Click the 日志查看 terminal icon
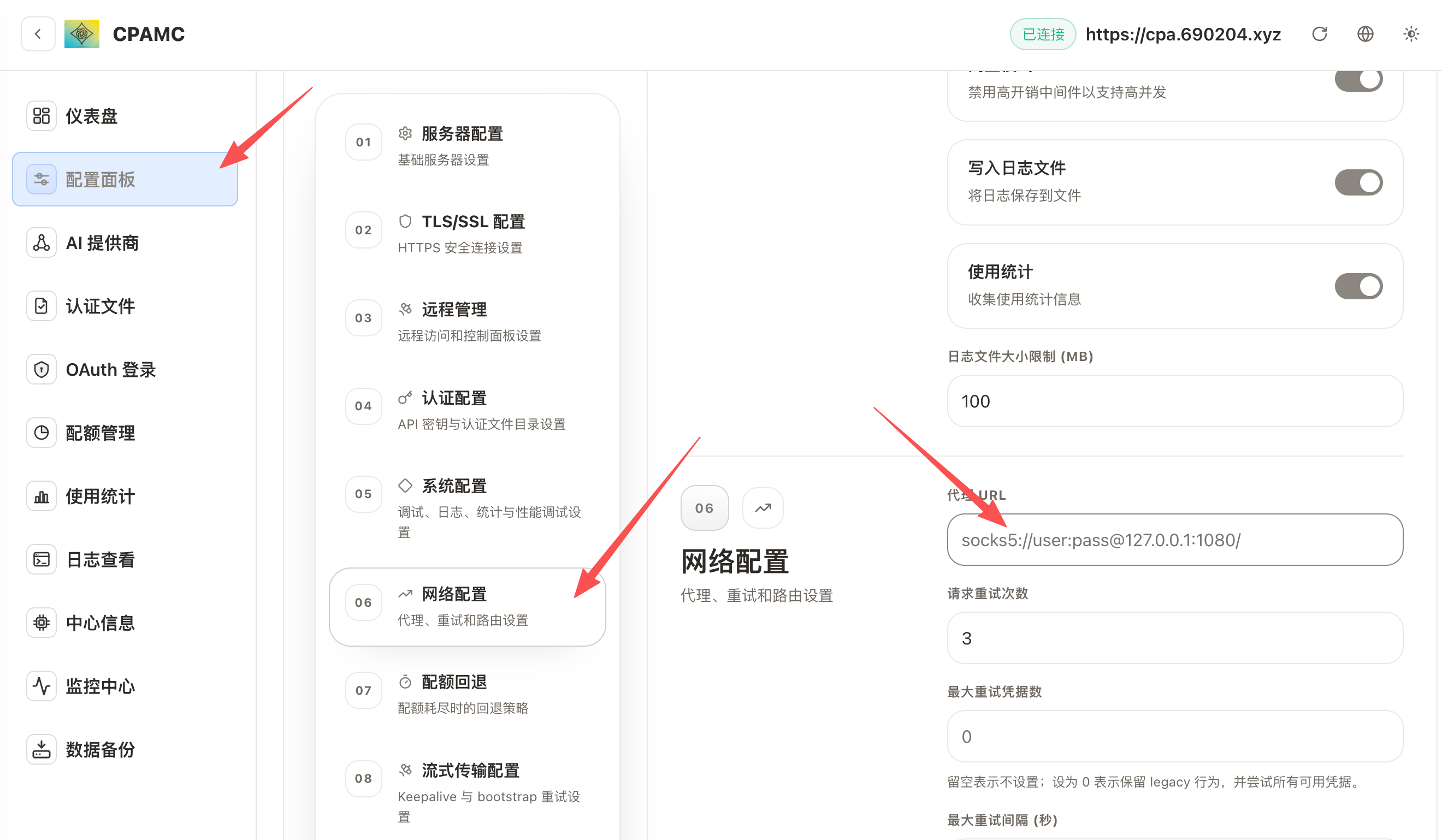The width and height of the screenshot is (1442, 840). point(41,560)
